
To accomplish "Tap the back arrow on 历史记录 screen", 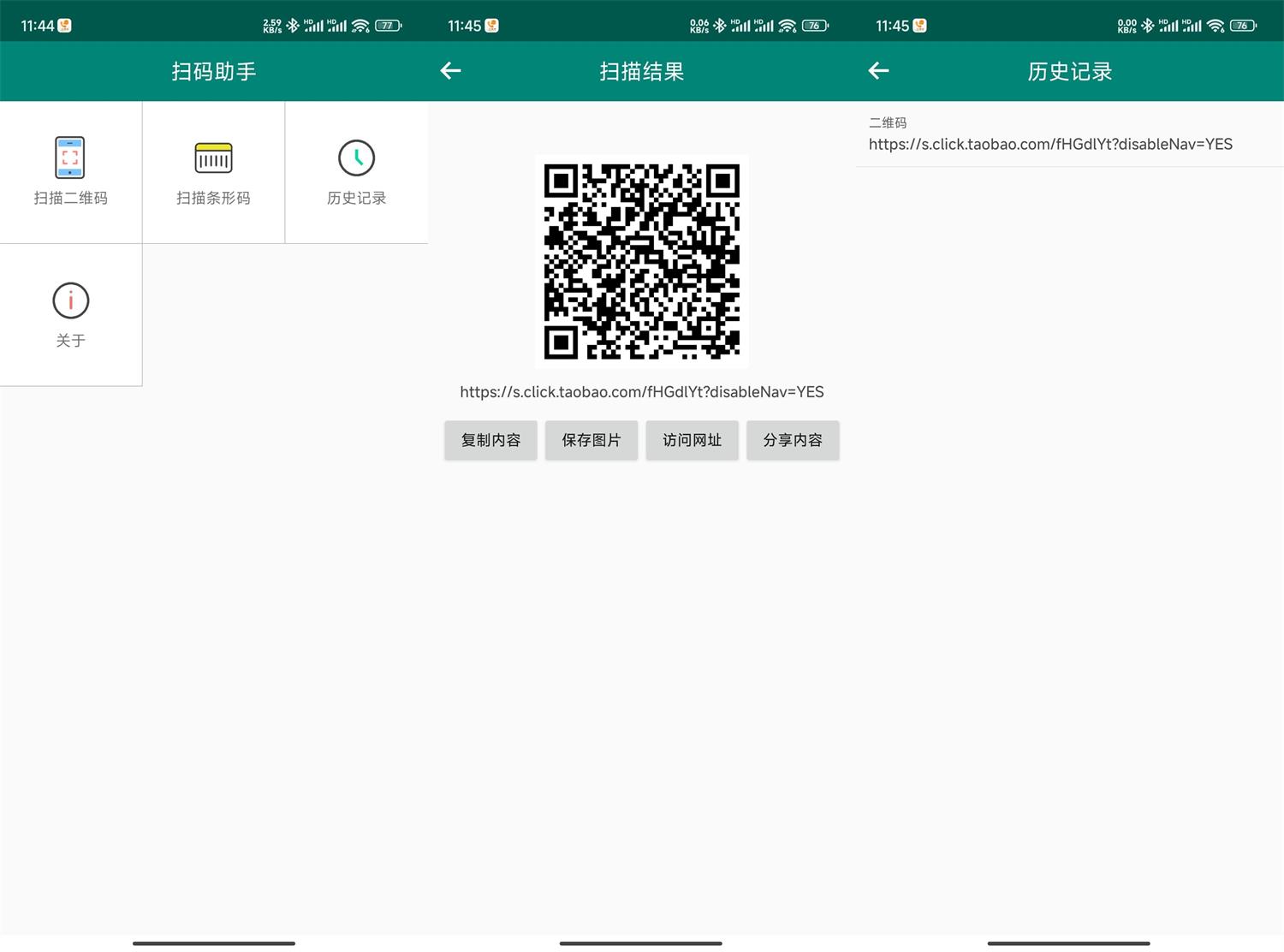I will point(878,71).
